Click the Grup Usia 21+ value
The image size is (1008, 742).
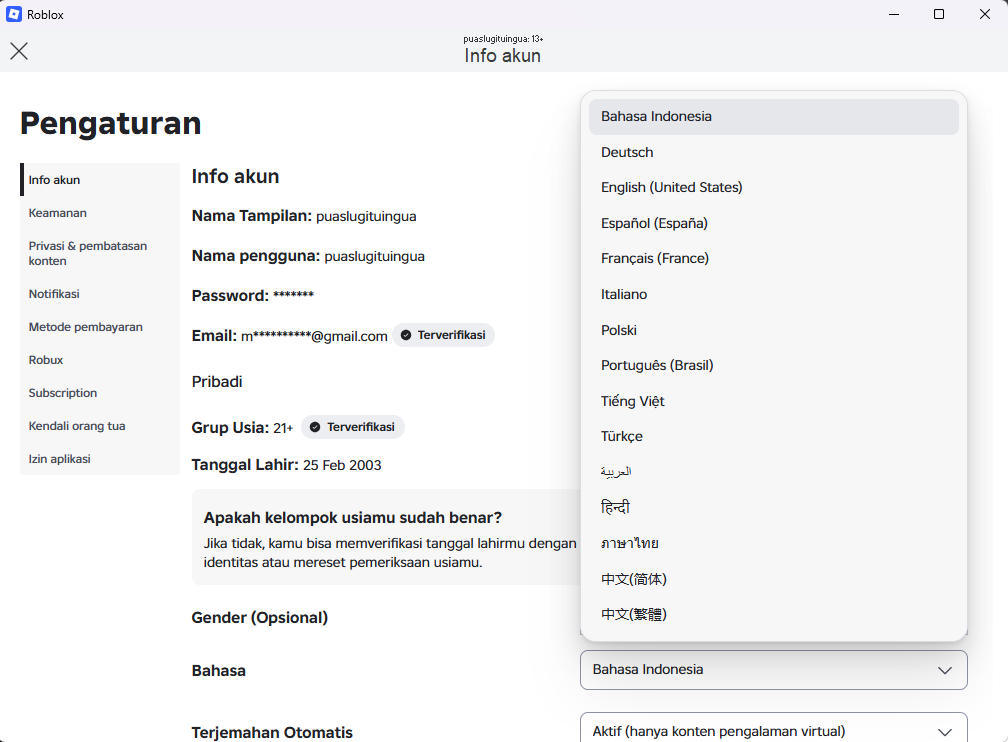283,428
